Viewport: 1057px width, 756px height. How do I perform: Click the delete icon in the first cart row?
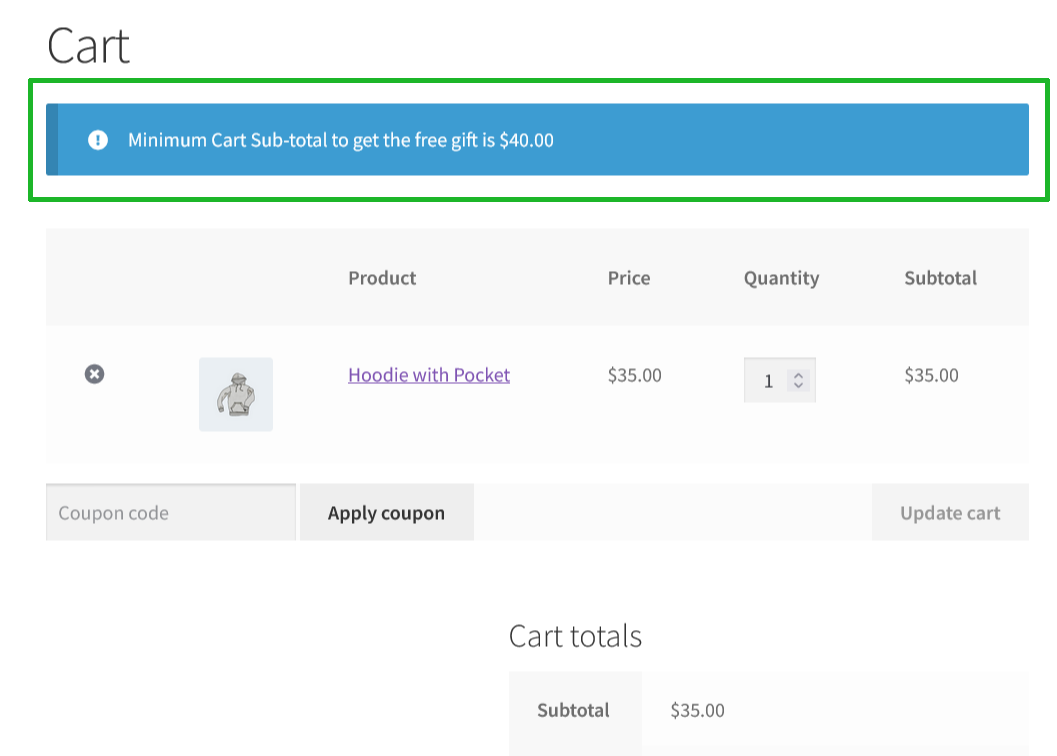pos(93,374)
